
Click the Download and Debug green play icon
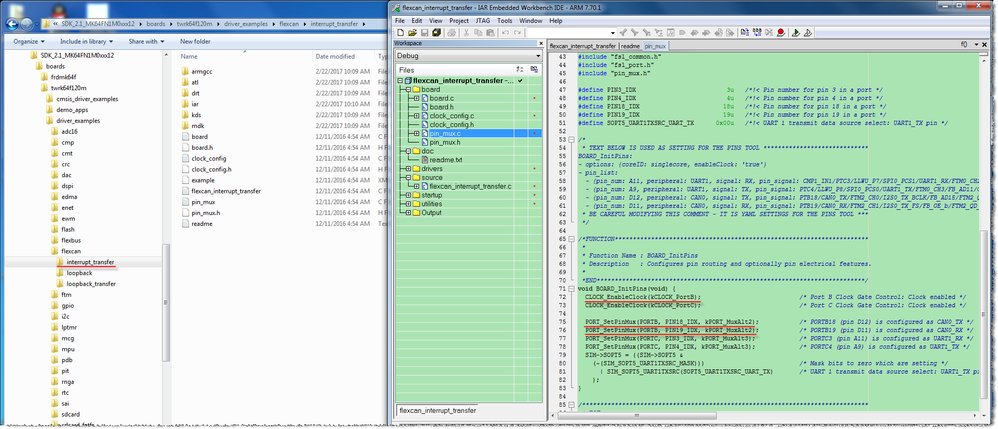coord(796,32)
